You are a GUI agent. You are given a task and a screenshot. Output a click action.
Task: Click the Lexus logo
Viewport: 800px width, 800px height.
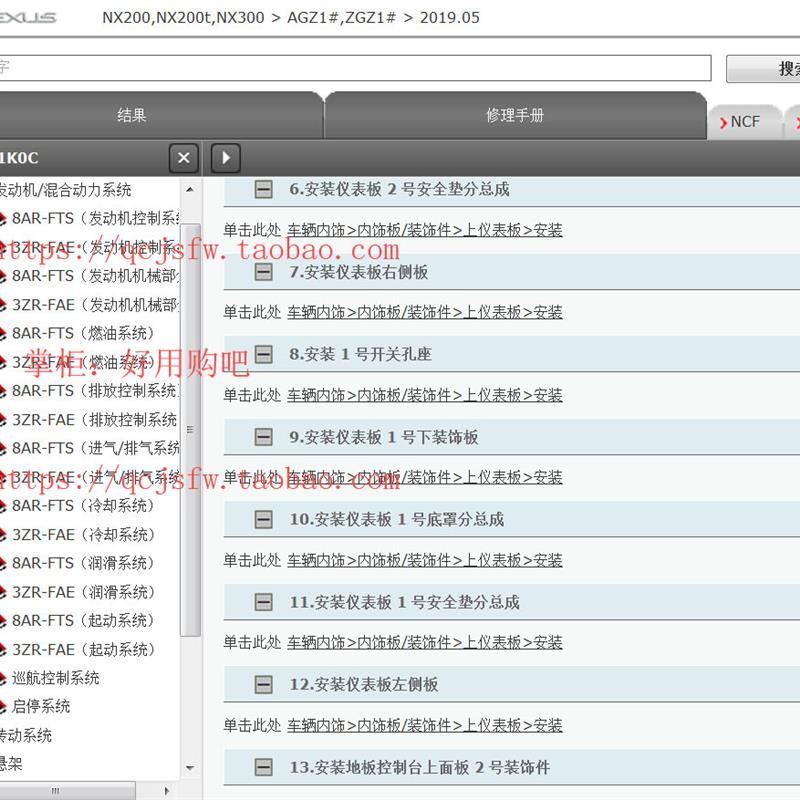[x=28, y=18]
